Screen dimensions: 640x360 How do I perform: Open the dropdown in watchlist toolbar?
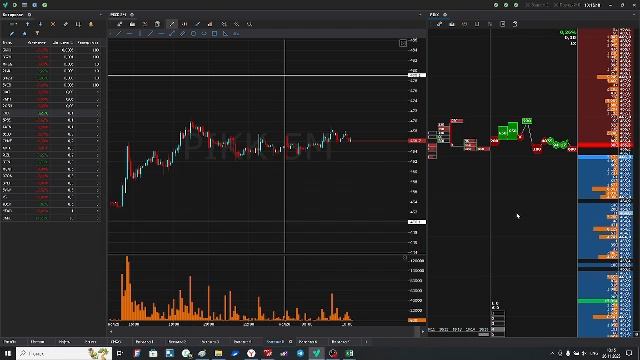(13, 24)
